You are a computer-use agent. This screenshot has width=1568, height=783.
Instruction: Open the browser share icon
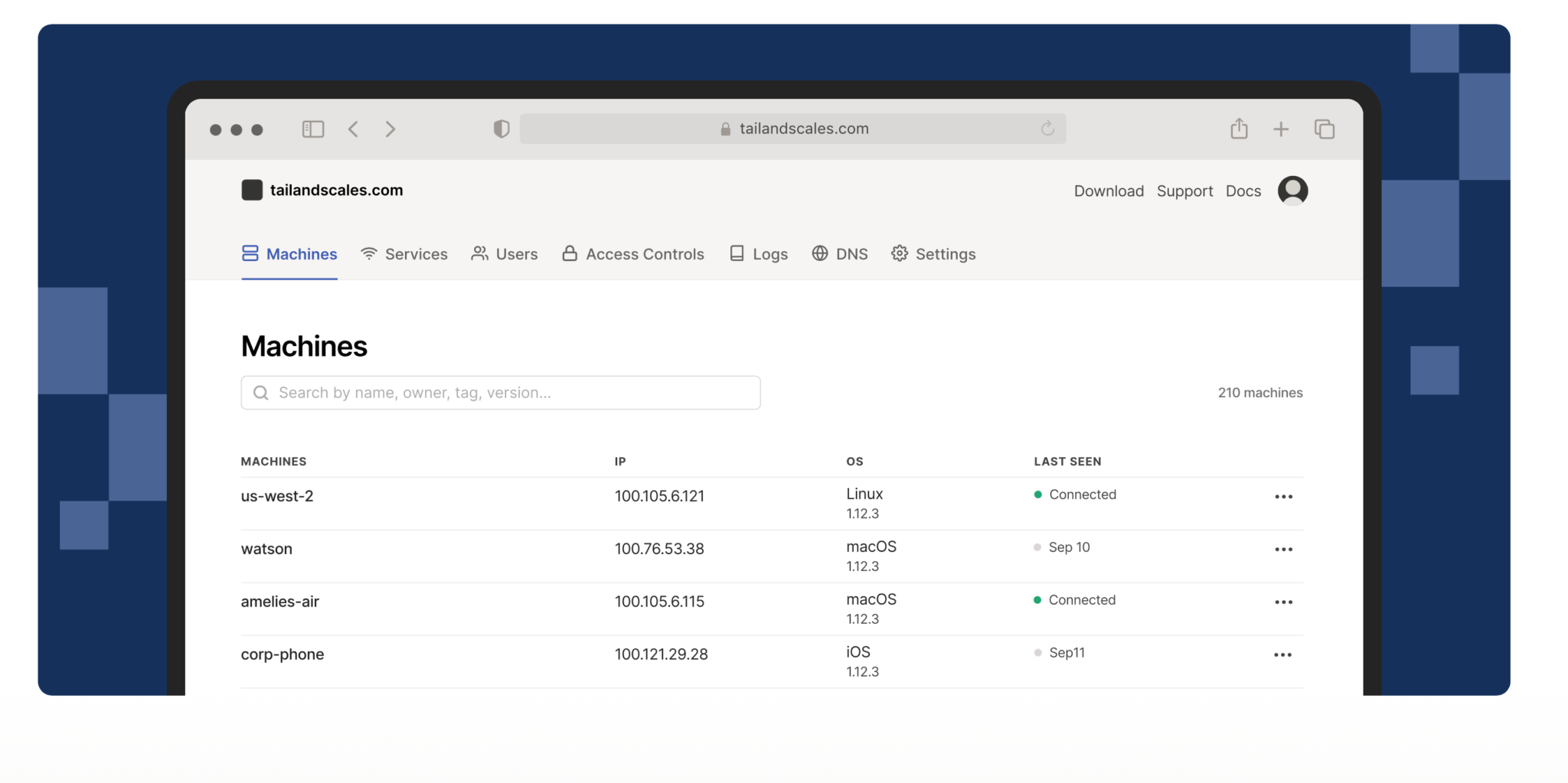tap(1239, 129)
